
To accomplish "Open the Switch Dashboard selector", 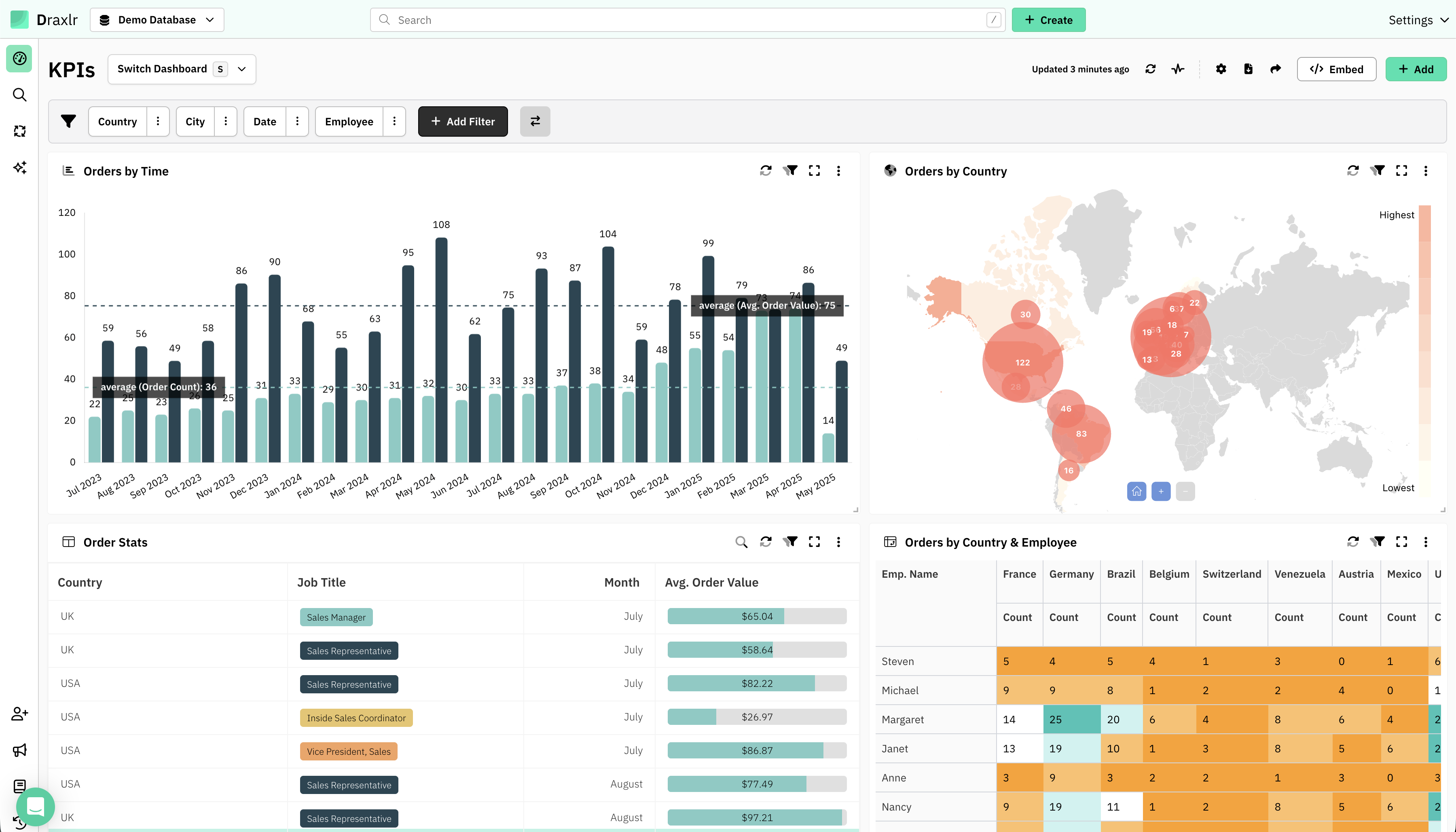I will (x=181, y=69).
